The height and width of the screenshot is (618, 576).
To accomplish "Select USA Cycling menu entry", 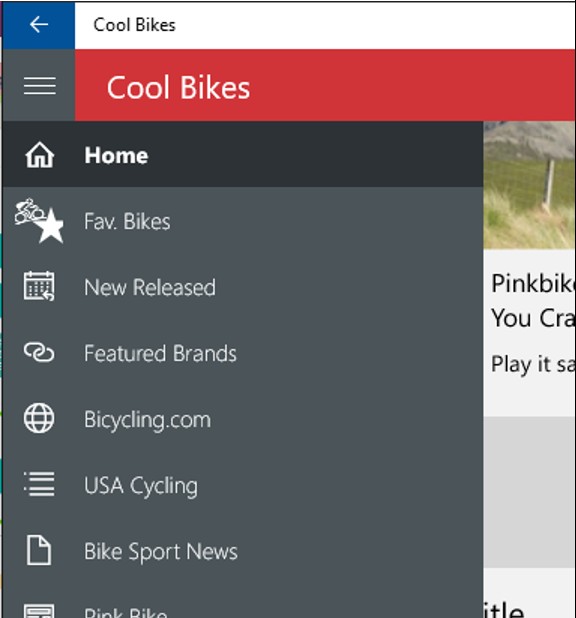I will point(243,484).
